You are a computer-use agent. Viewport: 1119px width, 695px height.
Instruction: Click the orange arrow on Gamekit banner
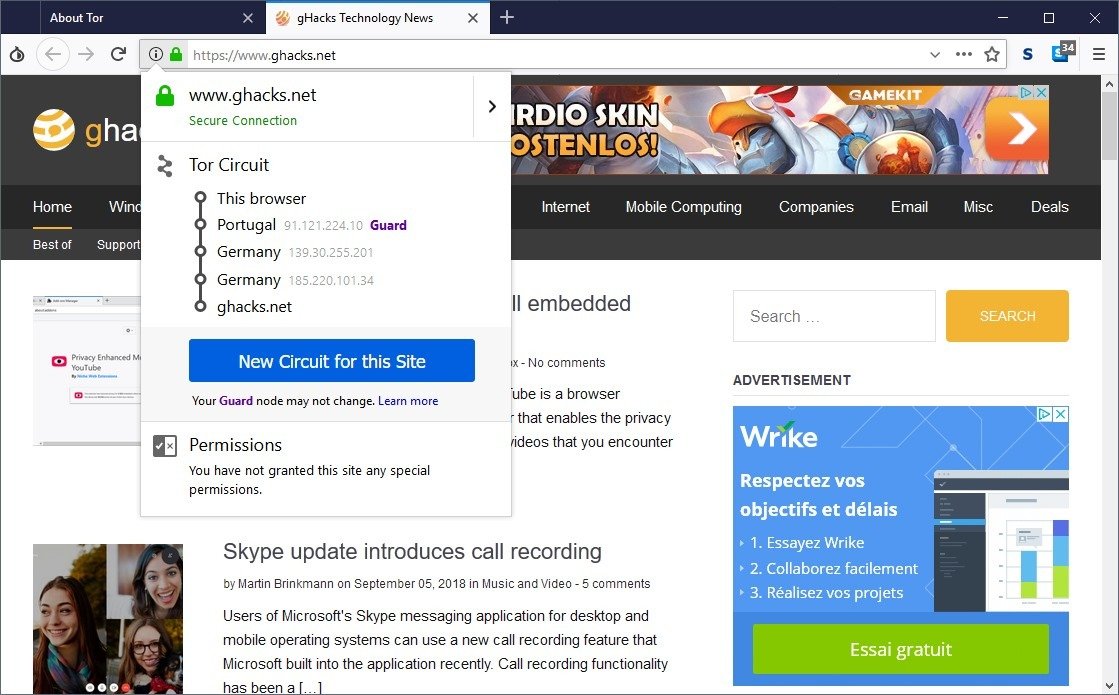(1016, 129)
